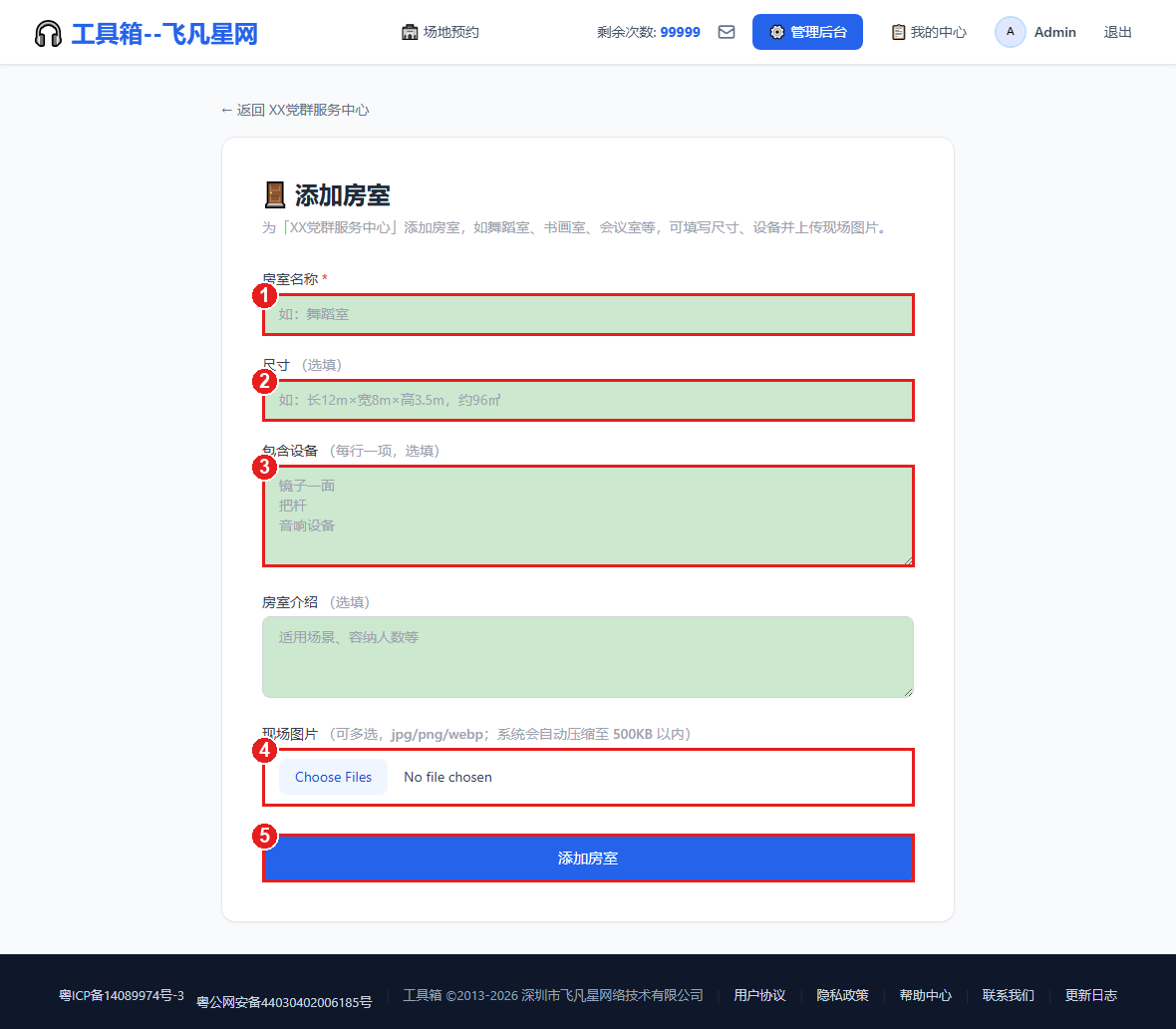This screenshot has height=1029, width=1176.
Task: Focus the 包含设备 textarea
Action: point(588,515)
